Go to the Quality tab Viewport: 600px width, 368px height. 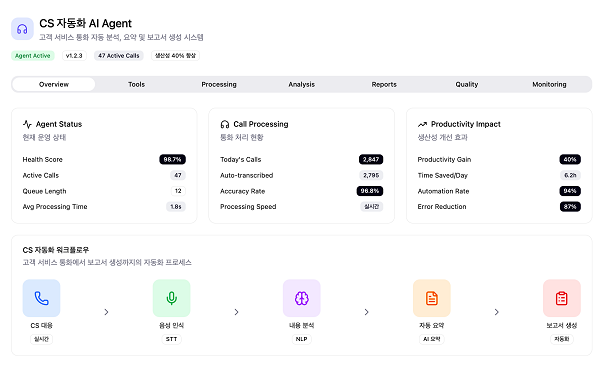[x=467, y=84]
